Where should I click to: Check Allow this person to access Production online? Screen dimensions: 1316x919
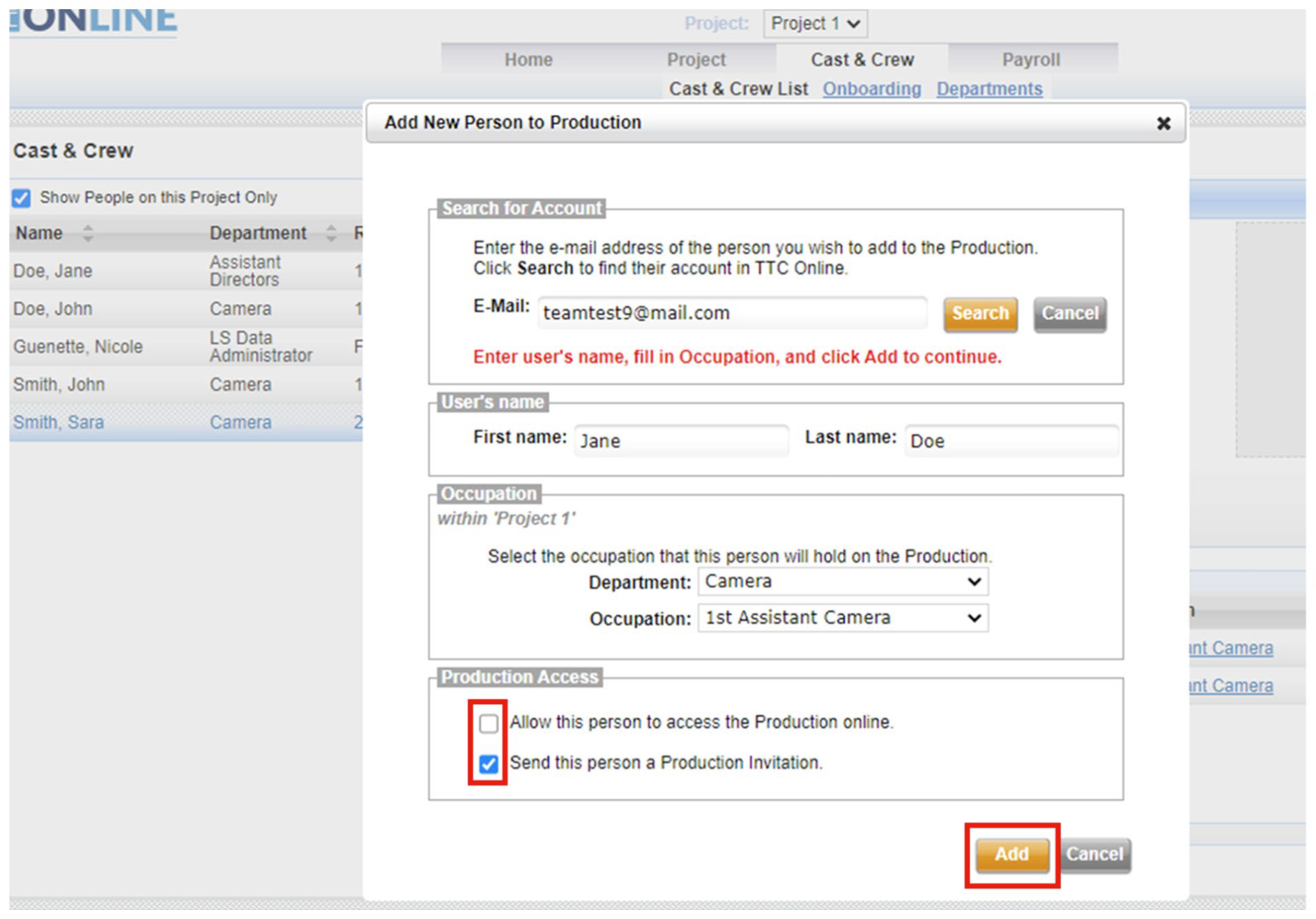489,723
